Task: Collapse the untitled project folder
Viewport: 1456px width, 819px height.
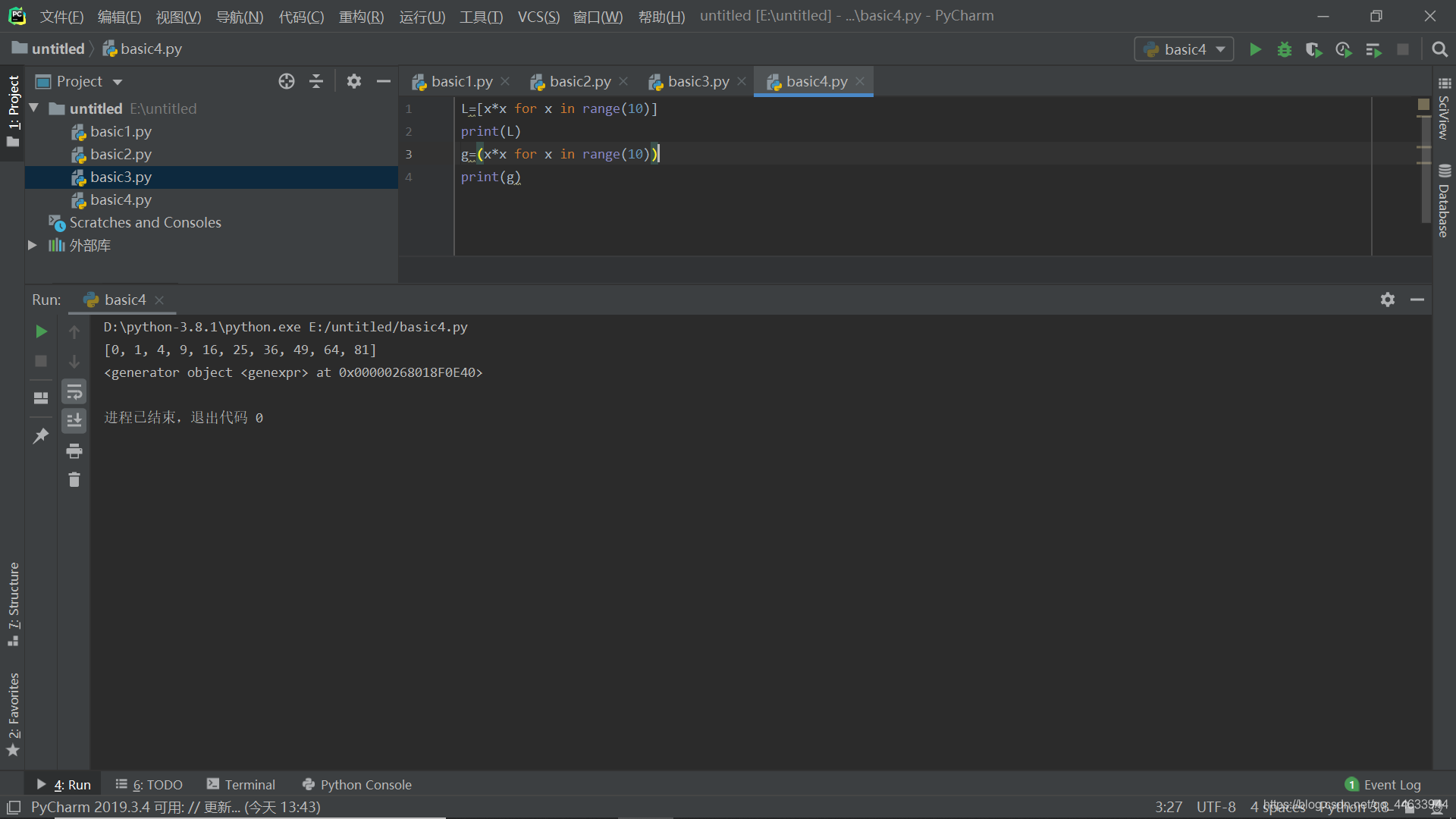Action: [x=34, y=108]
